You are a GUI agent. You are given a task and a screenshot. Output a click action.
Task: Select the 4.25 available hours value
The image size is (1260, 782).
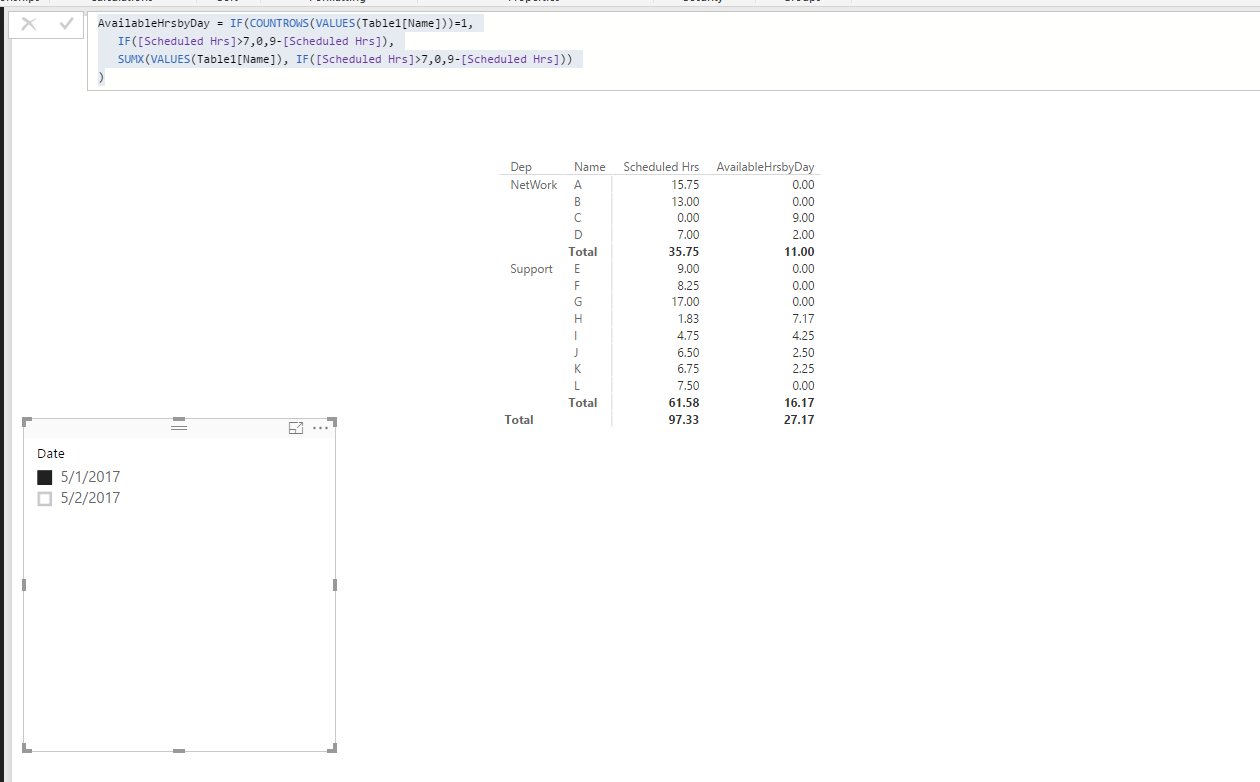[x=803, y=336]
